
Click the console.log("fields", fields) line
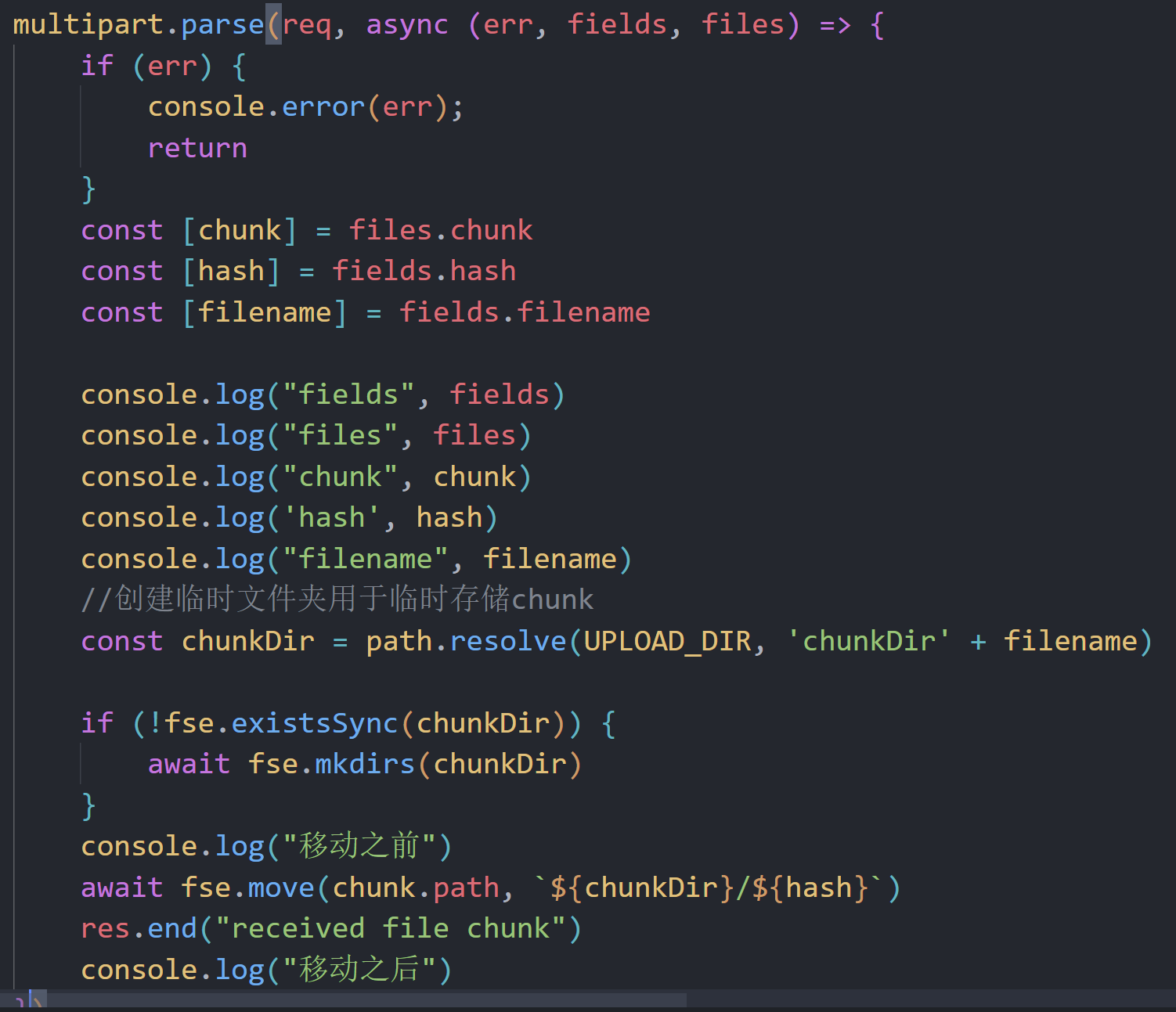[323, 394]
